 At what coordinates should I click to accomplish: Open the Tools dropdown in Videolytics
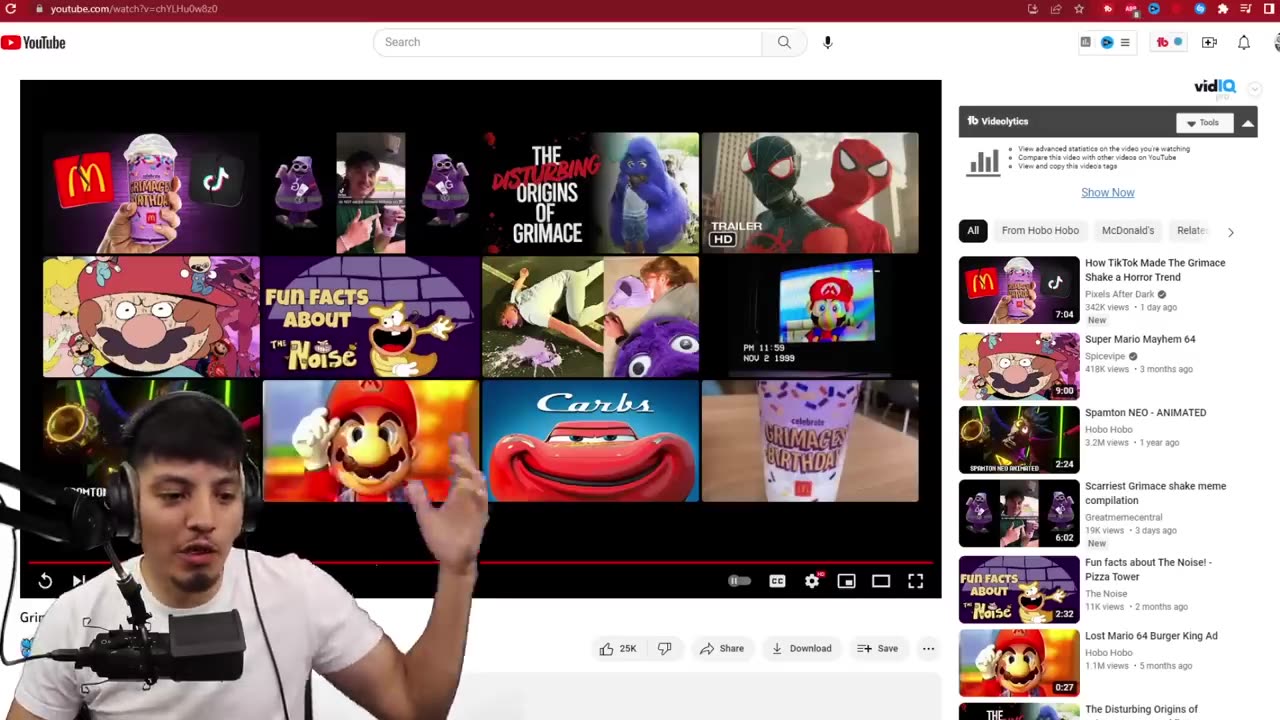[1203, 122]
